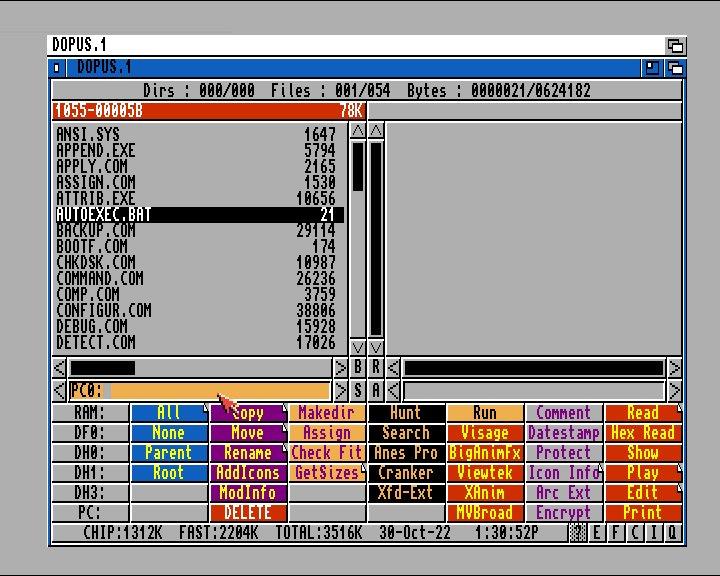Select the ANSI.SYS file entry

point(200,135)
